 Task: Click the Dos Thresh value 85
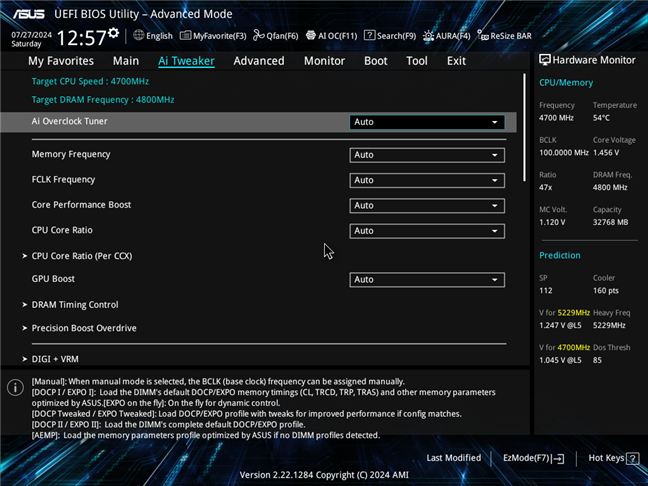pos(597,360)
